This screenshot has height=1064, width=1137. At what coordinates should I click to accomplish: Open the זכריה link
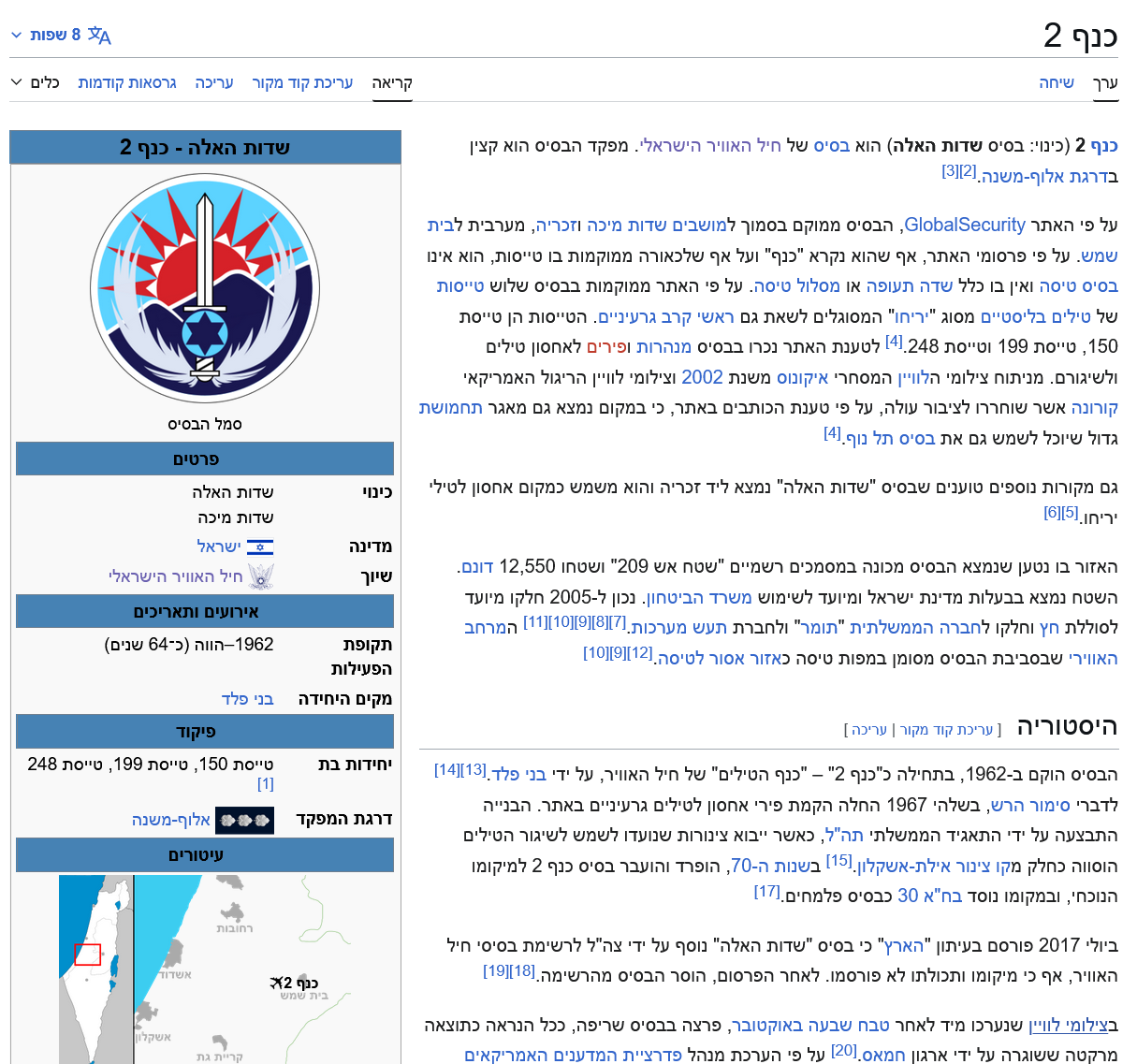554,226
